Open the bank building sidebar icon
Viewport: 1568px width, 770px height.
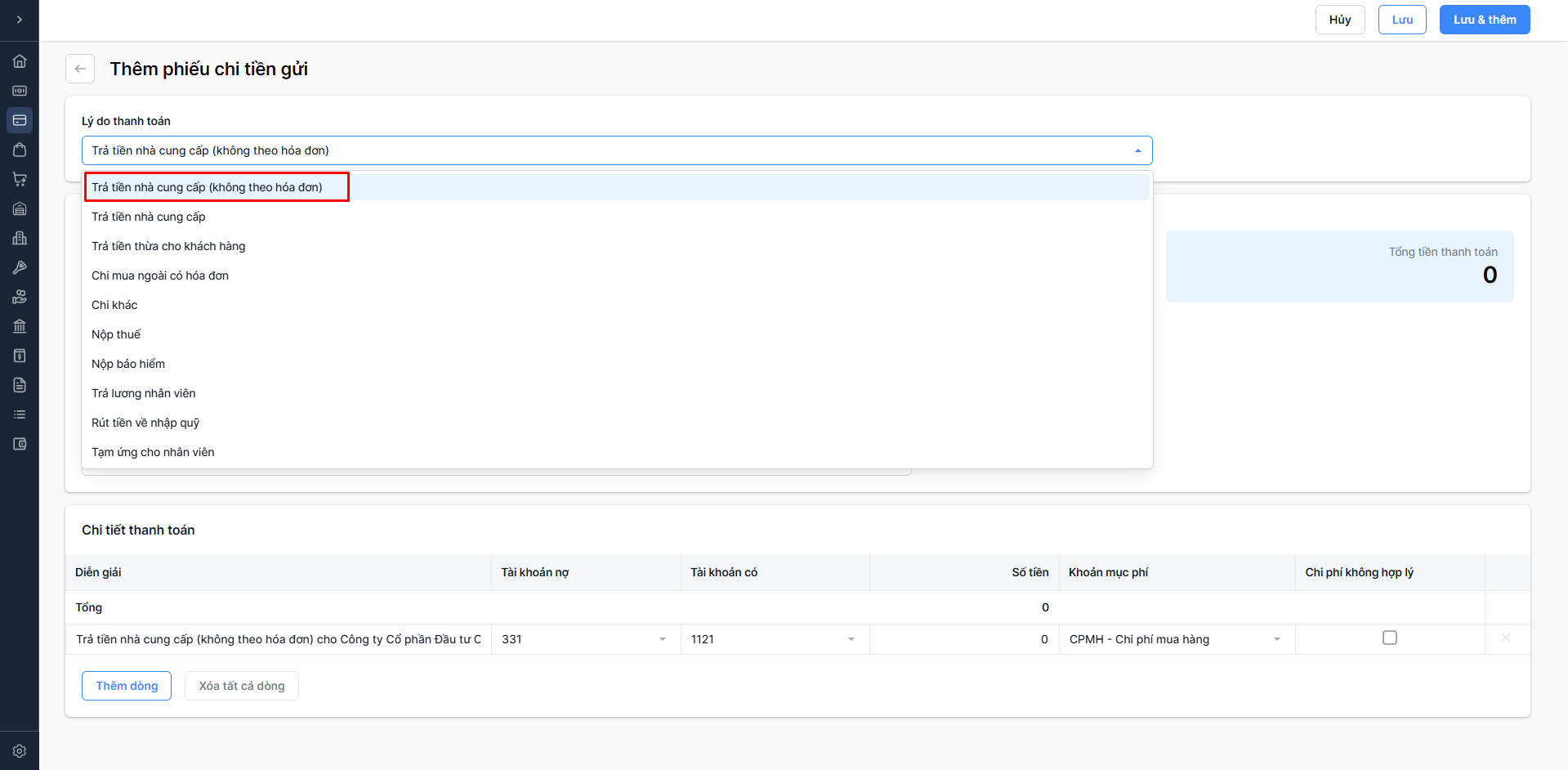point(20,326)
